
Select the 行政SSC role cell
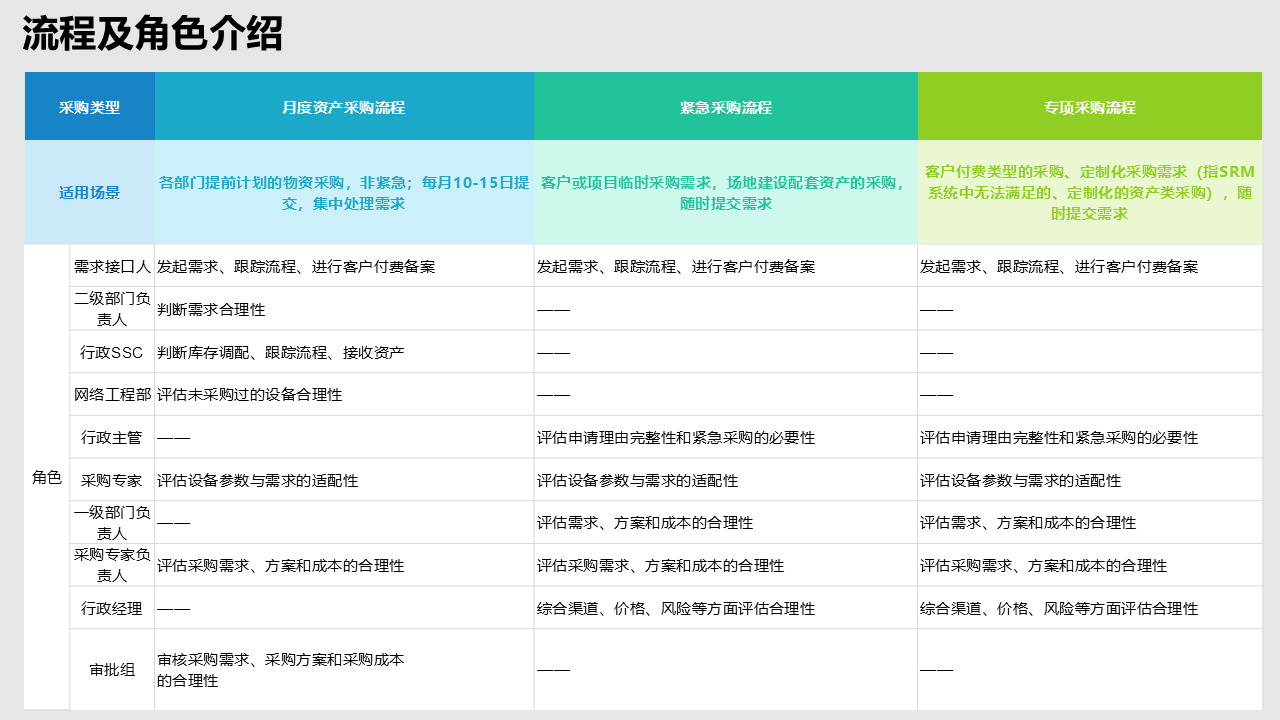tap(112, 352)
